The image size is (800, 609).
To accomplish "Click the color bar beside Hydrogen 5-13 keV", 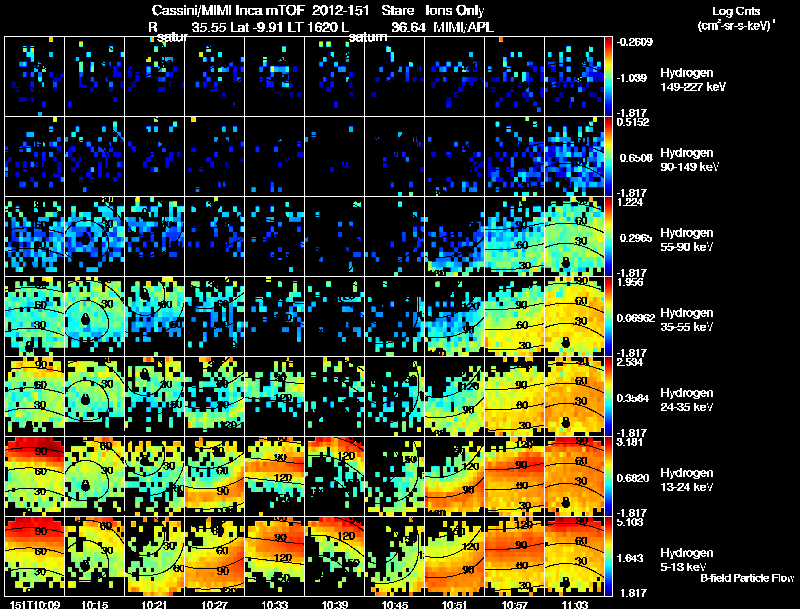I will pos(608,557).
